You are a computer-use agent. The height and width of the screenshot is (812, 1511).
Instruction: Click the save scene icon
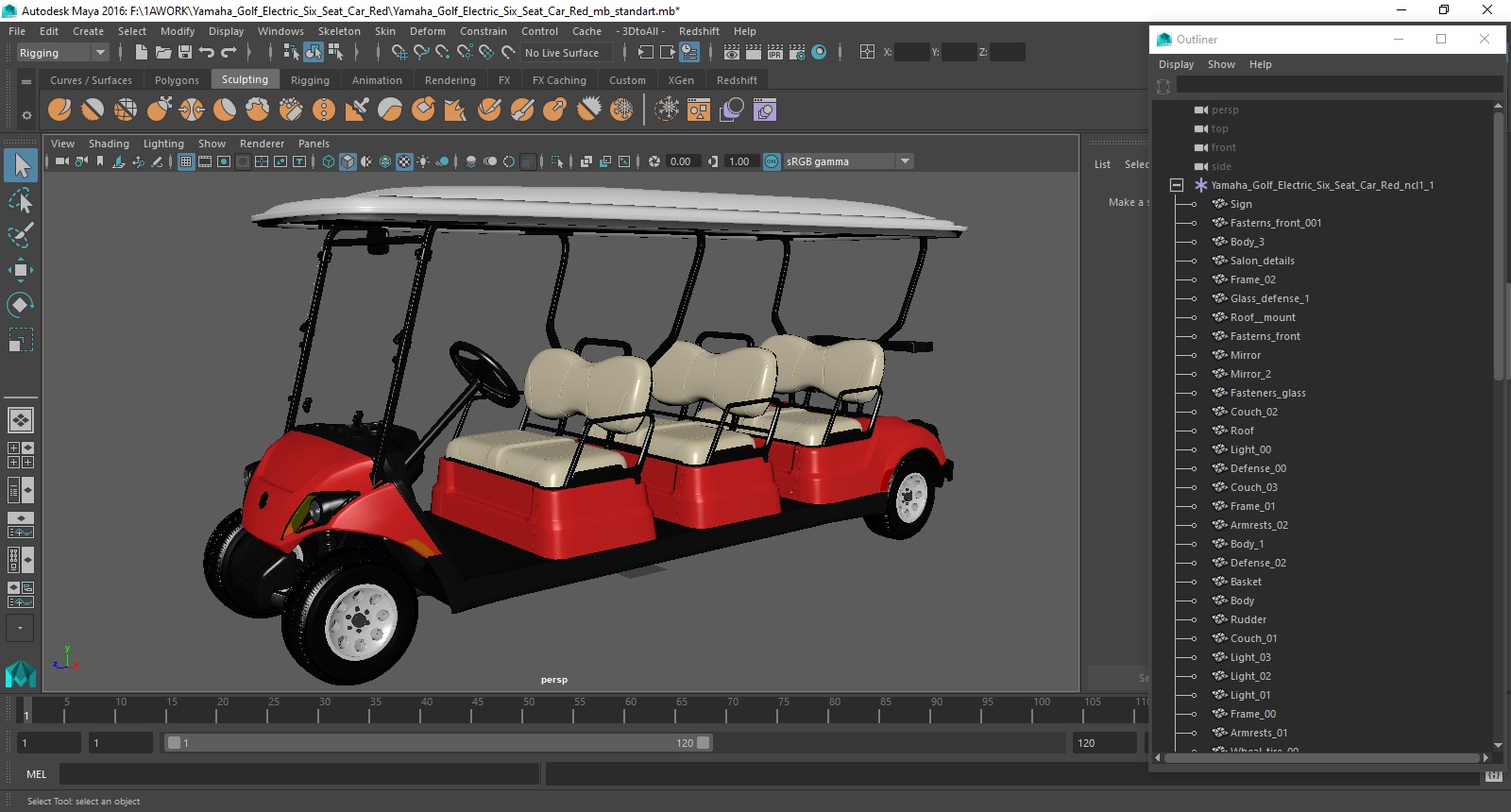pyautogui.click(x=185, y=53)
